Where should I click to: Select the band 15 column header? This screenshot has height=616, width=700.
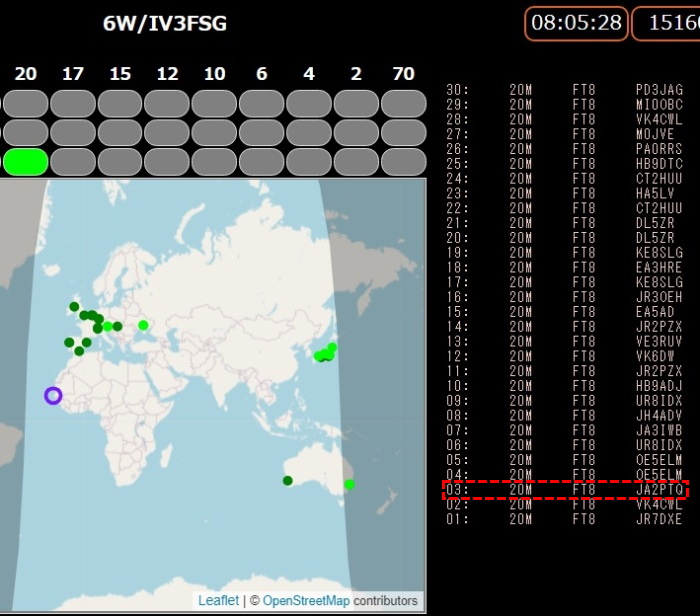[x=120, y=74]
